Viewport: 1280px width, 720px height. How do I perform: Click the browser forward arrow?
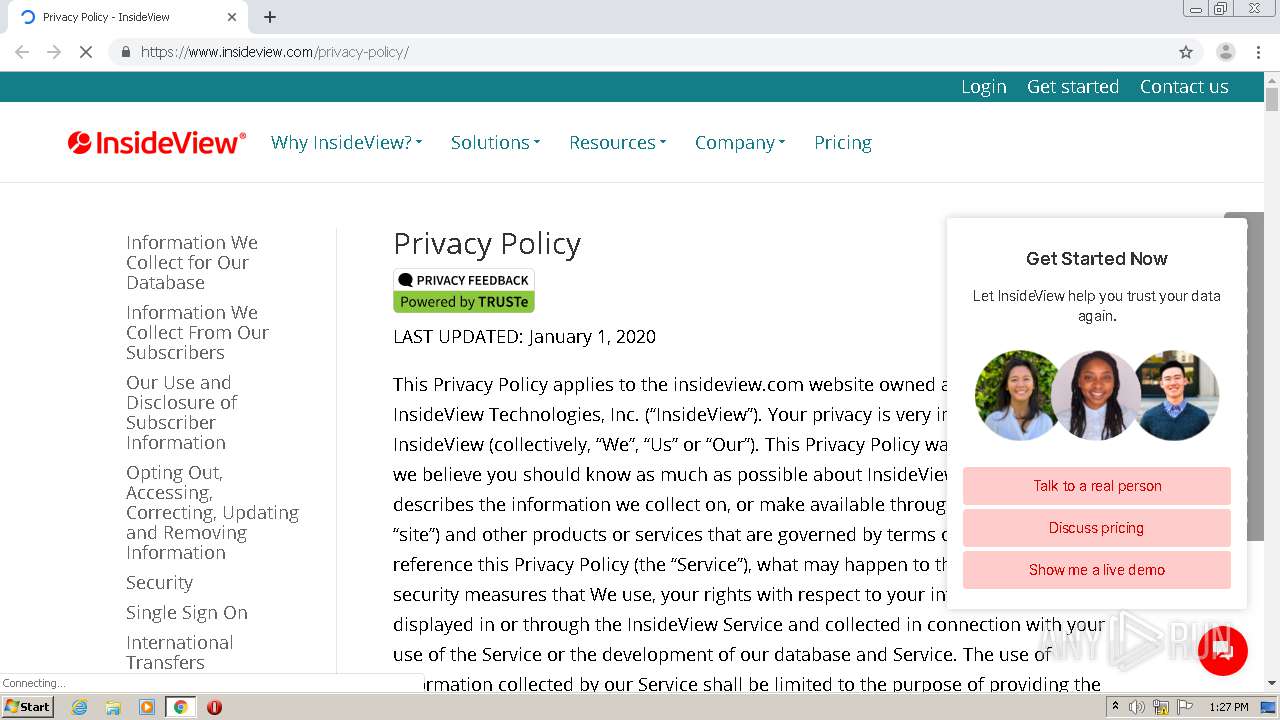click(x=54, y=52)
